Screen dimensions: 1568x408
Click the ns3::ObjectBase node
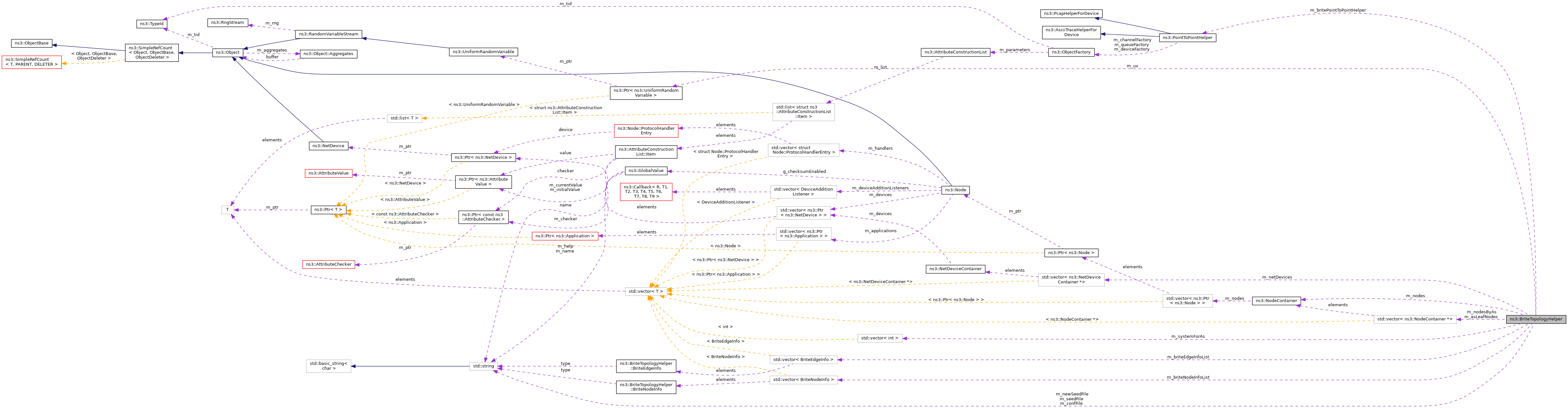click(x=31, y=43)
